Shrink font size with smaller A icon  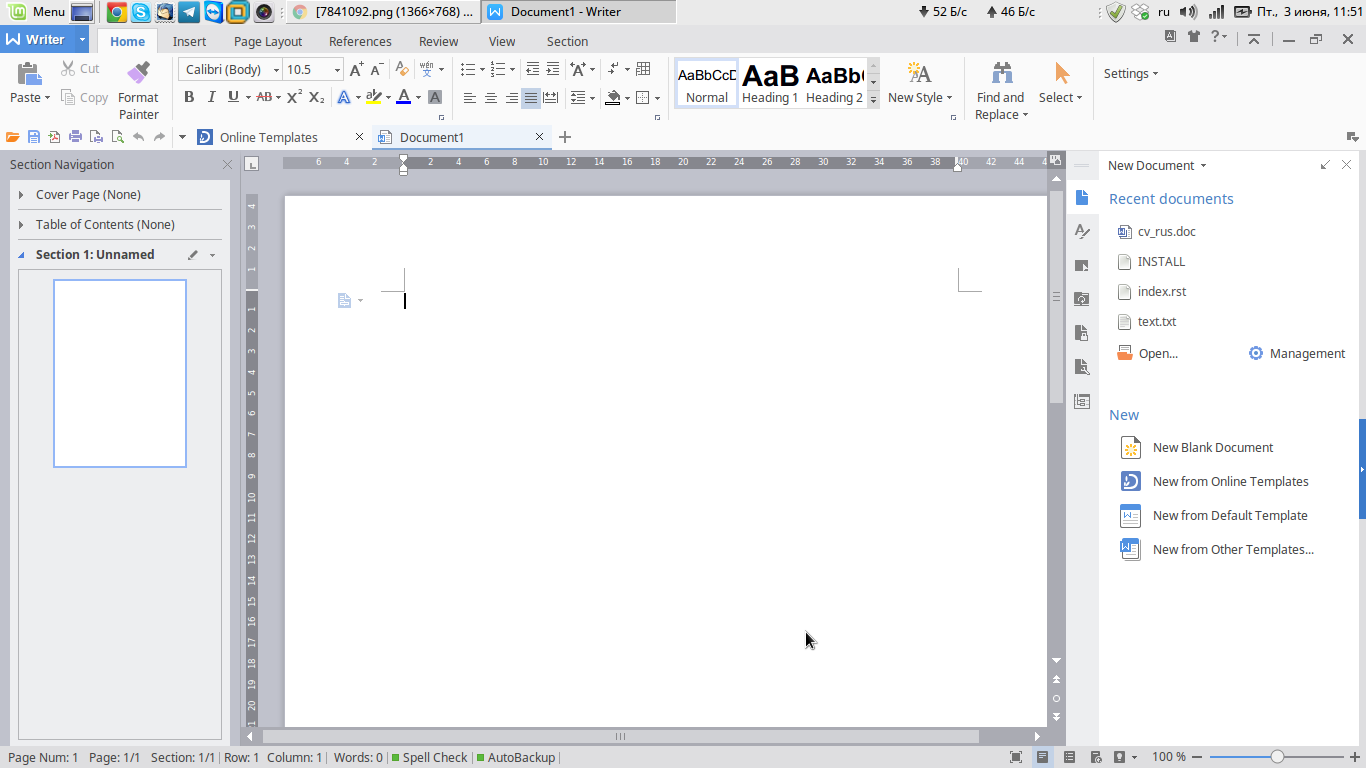tap(377, 69)
